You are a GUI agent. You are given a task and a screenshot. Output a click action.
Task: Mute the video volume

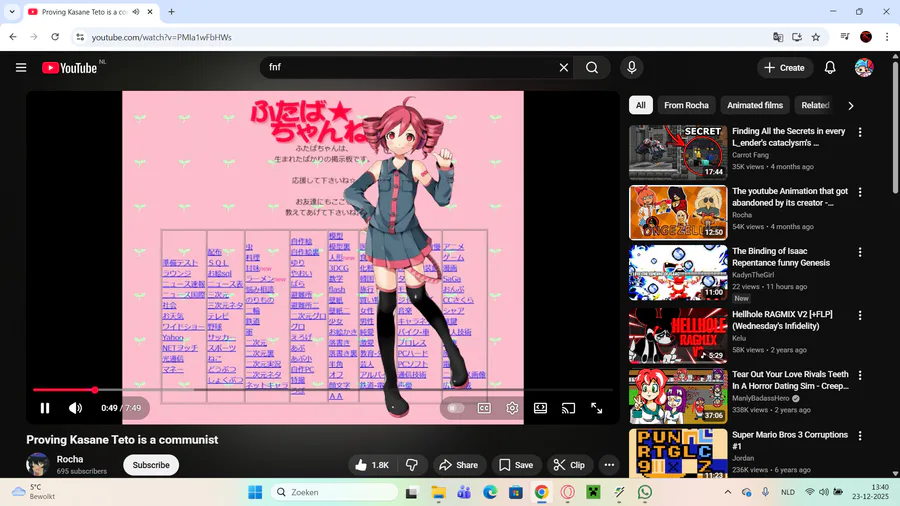(75, 408)
